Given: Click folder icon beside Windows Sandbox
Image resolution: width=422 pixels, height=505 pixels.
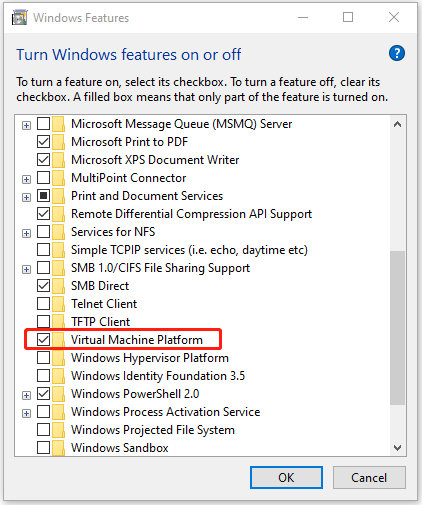Looking at the screenshot, I should (59, 448).
